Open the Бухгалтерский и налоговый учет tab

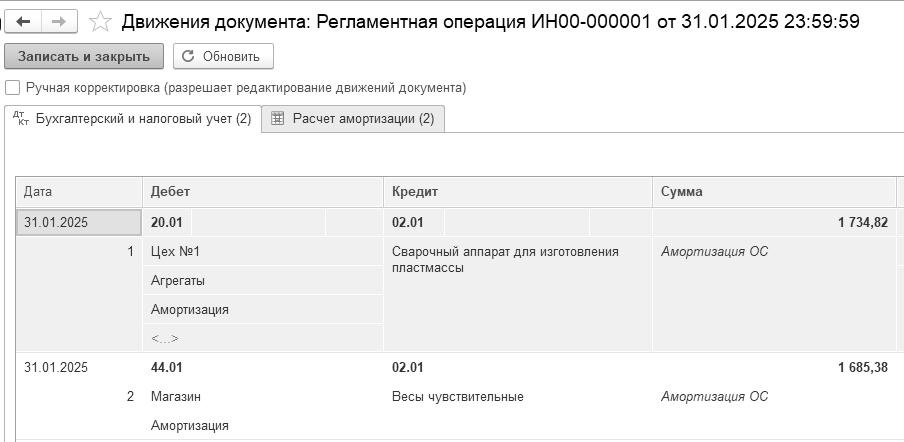point(133,119)
